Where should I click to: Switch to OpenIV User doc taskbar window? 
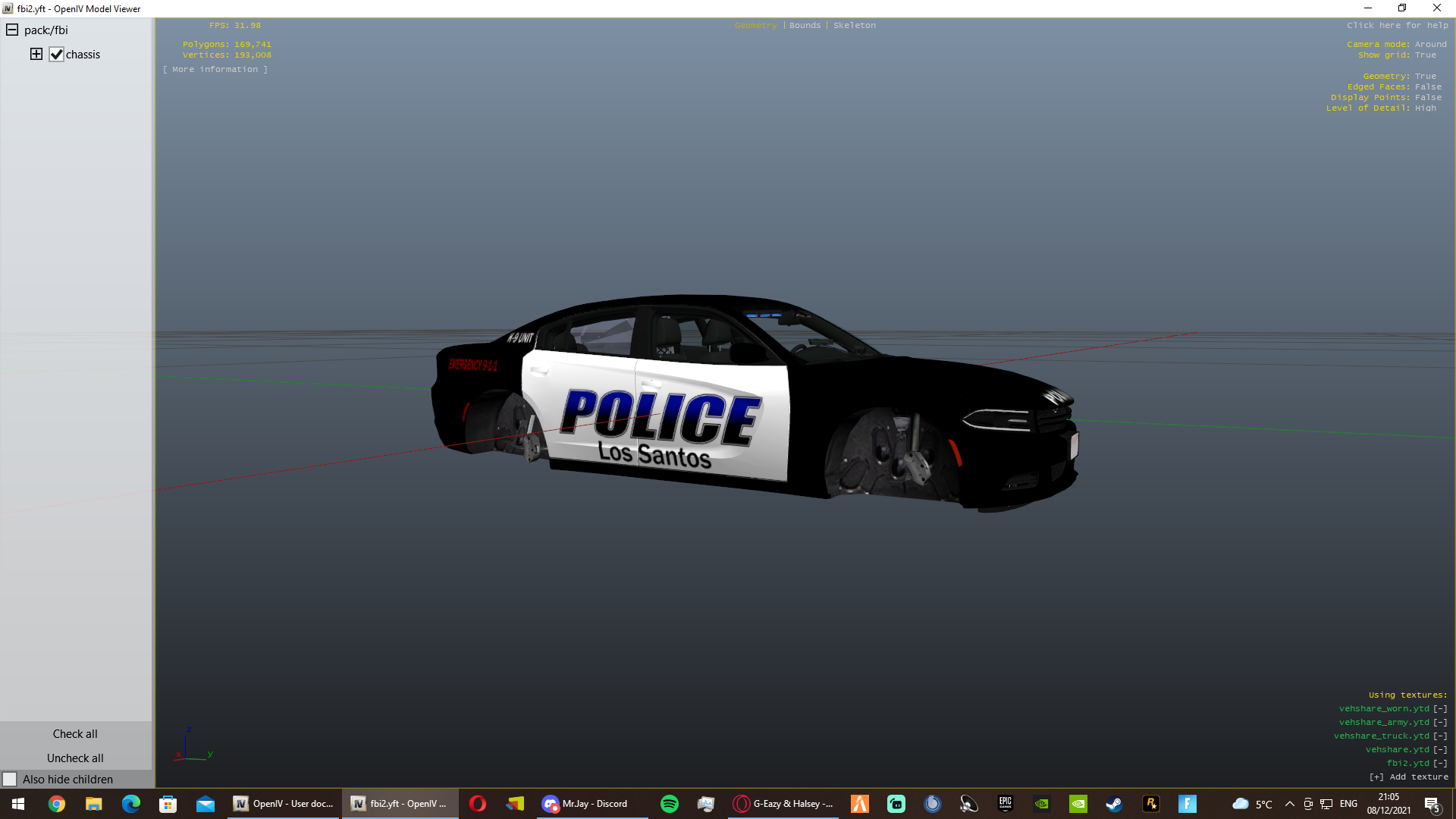coord(284,804)
